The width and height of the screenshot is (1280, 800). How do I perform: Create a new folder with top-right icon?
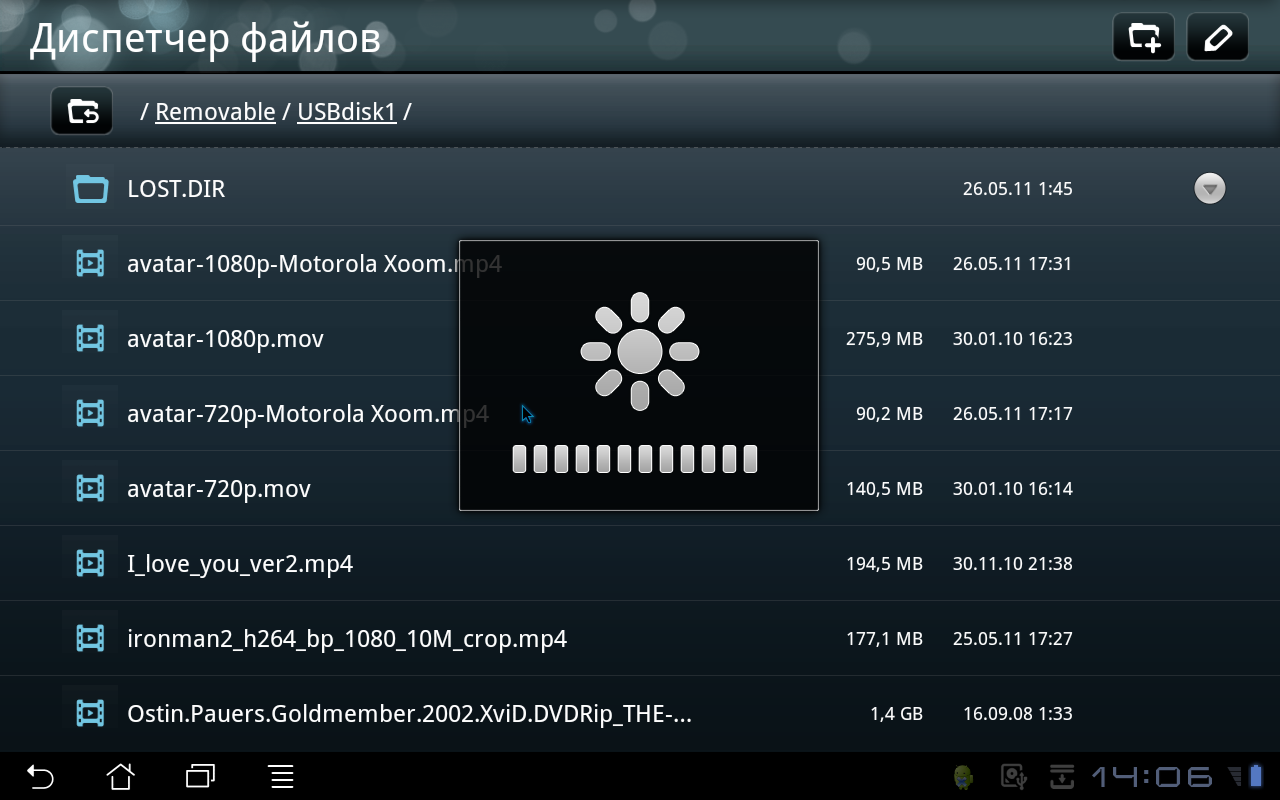click(x=1143, y=38)
